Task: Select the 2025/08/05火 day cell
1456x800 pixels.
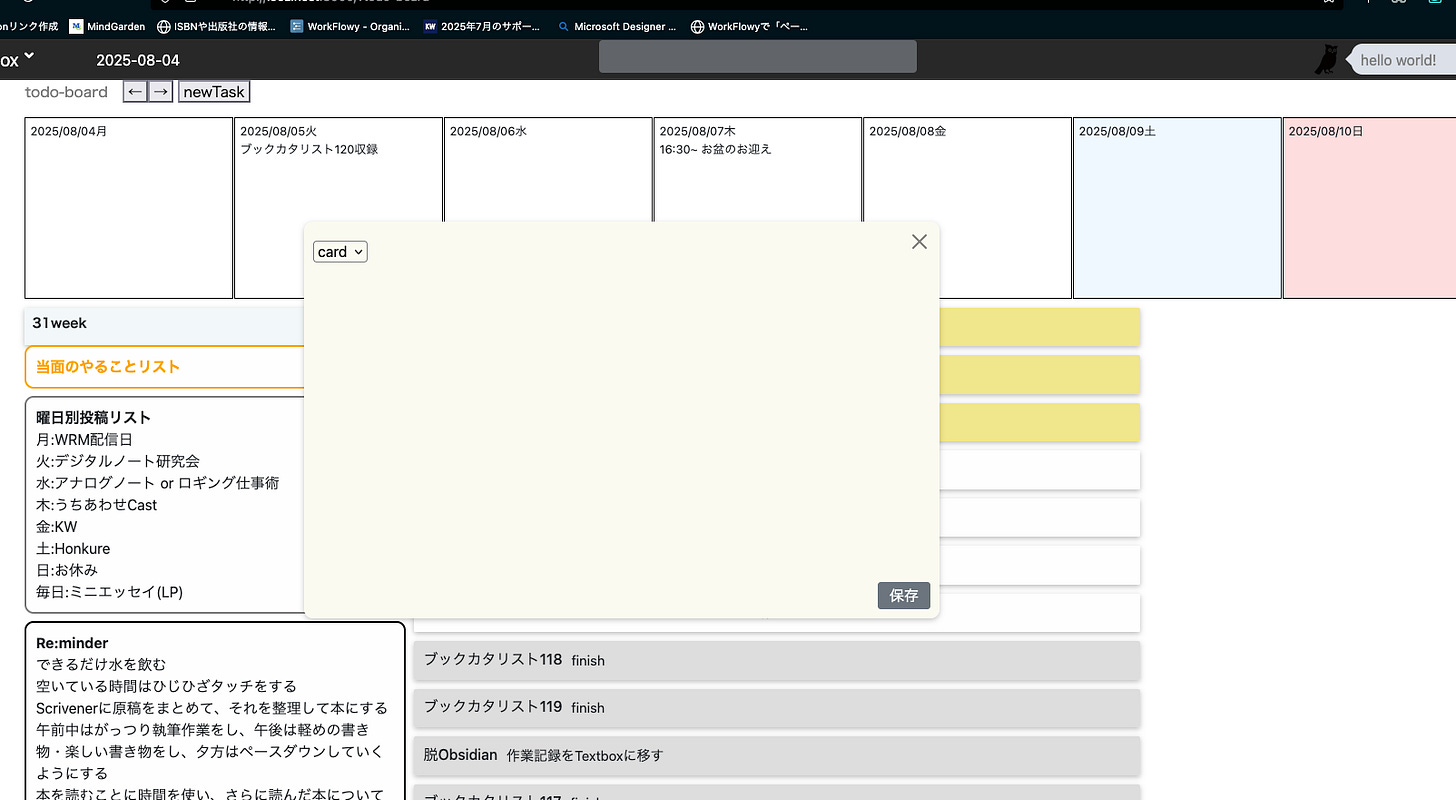Action: [x=338, y=208]
